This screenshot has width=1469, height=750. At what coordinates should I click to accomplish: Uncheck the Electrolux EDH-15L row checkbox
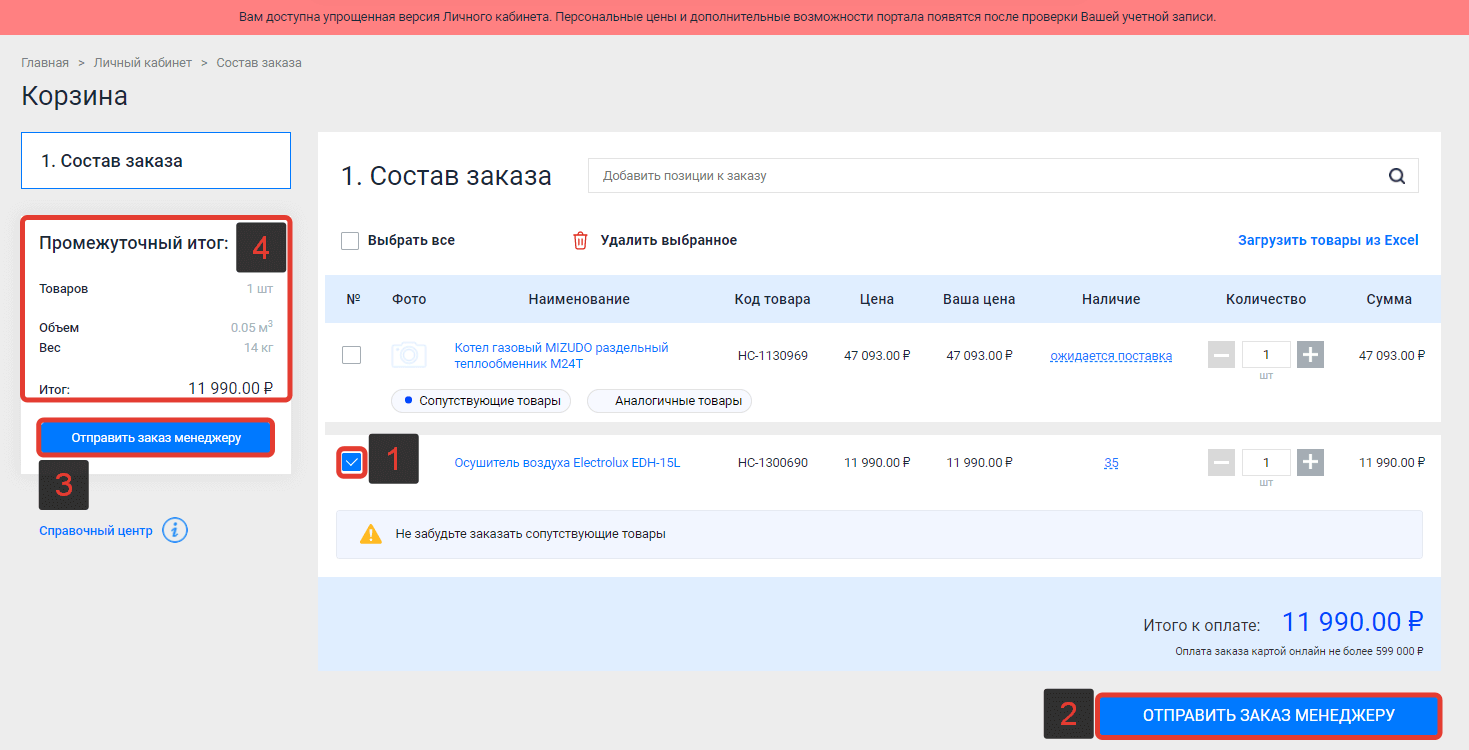351,462
